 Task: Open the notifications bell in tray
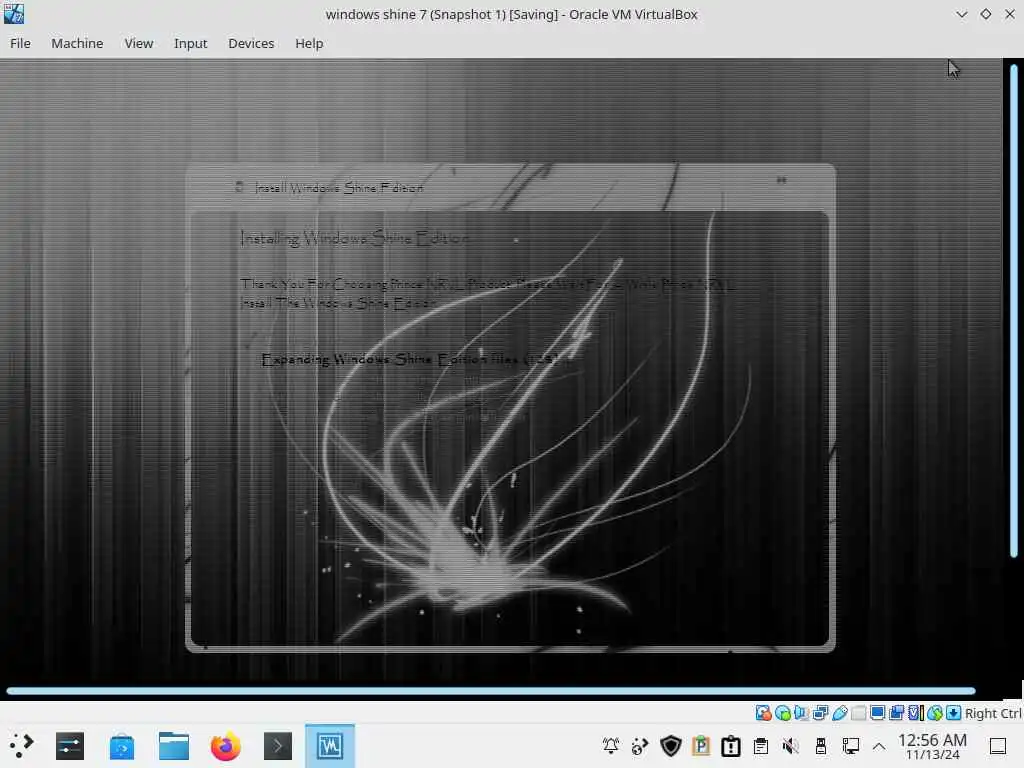click(x=611, y=746)
